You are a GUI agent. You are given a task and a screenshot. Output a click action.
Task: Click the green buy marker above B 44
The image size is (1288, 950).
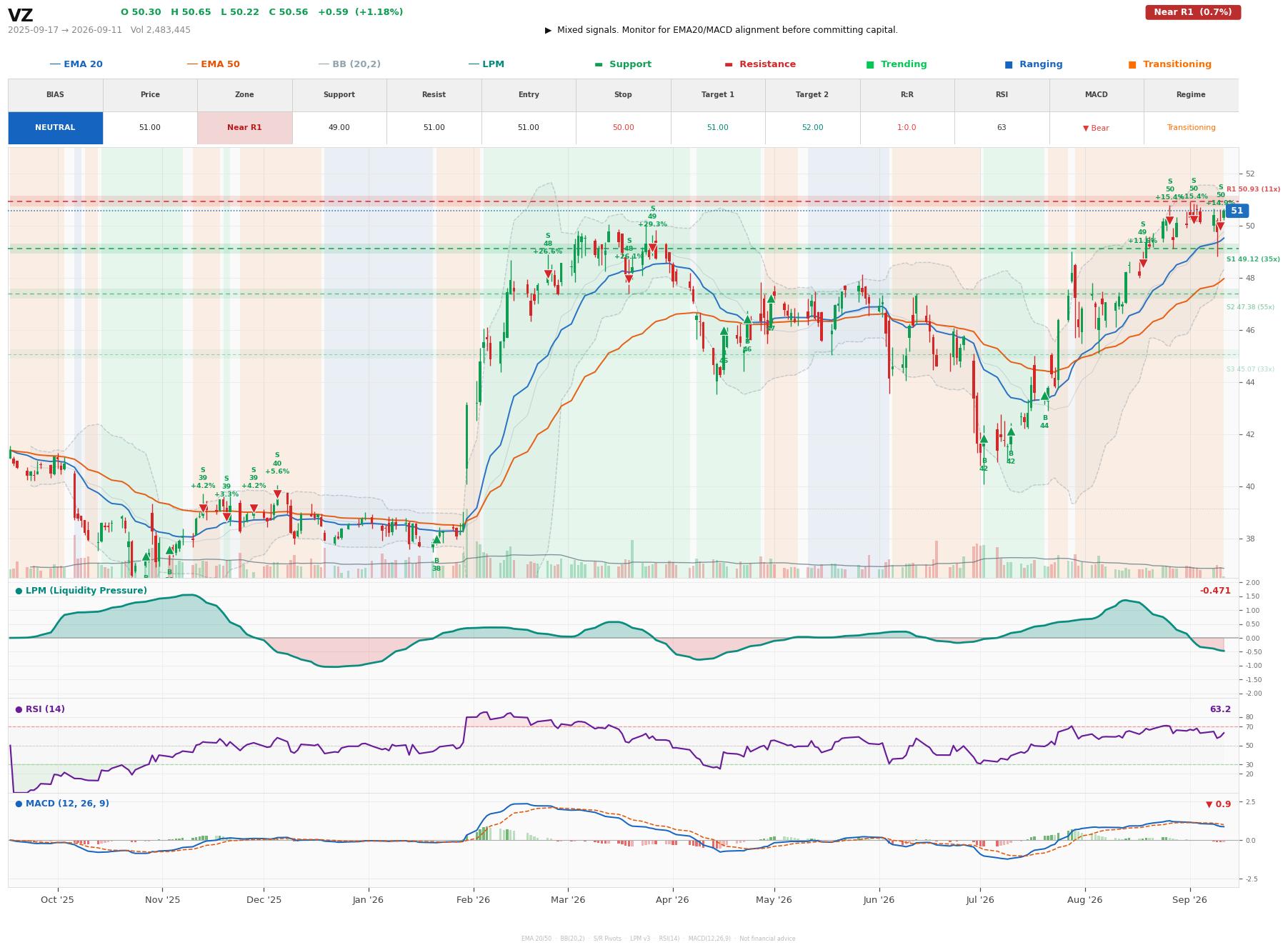point(1044,396)
